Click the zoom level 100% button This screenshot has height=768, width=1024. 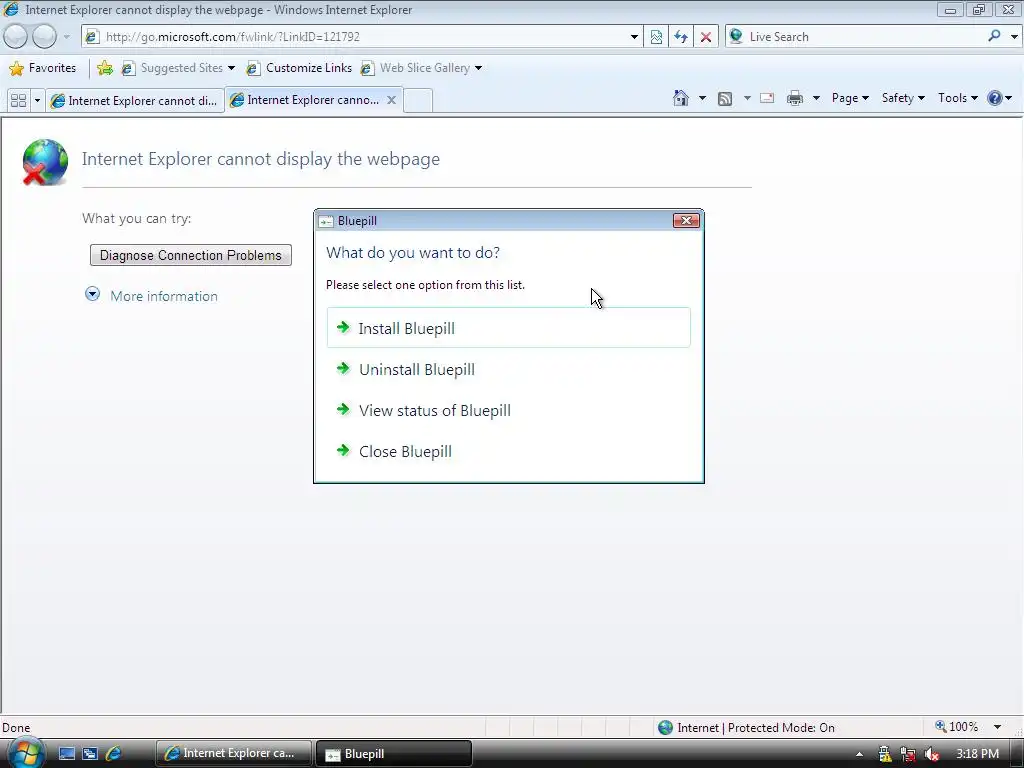pos(957,727)
